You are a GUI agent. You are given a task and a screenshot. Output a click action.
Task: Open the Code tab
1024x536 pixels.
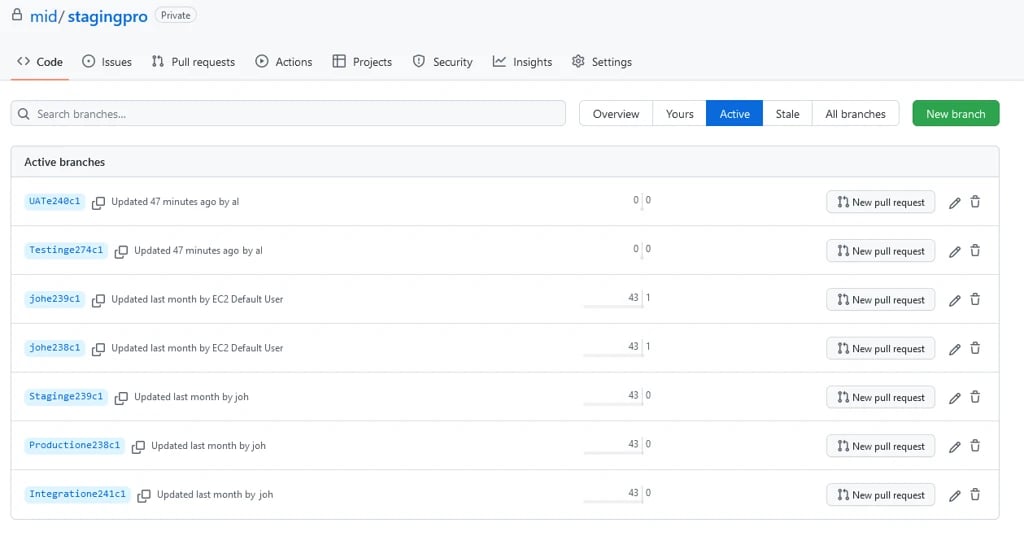coord(40,62)
